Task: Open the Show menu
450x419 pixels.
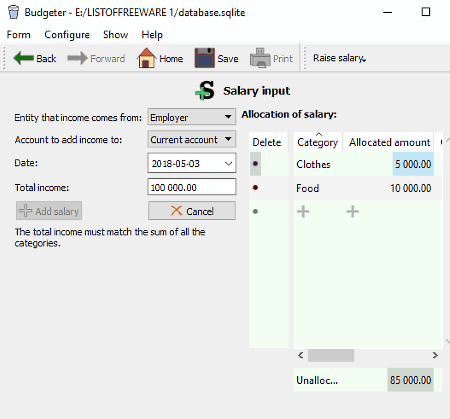Action: (115, 35)
